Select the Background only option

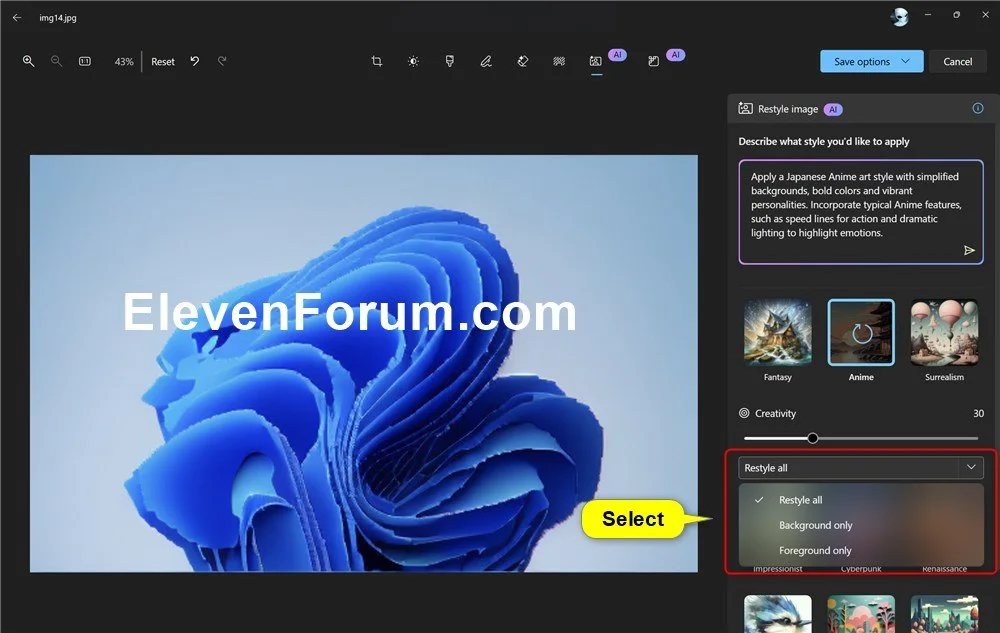pyautogui.click(x=861, y=525)
